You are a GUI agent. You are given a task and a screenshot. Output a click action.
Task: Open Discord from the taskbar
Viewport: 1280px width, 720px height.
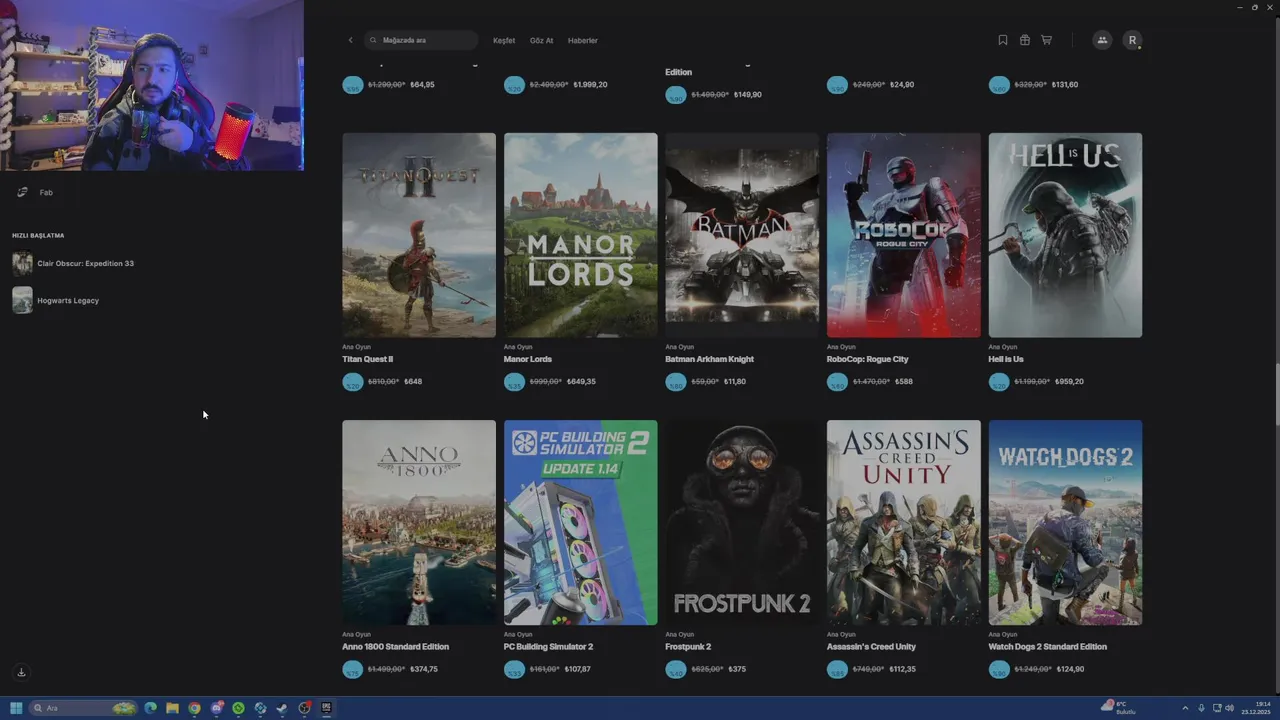coord(216,708)
